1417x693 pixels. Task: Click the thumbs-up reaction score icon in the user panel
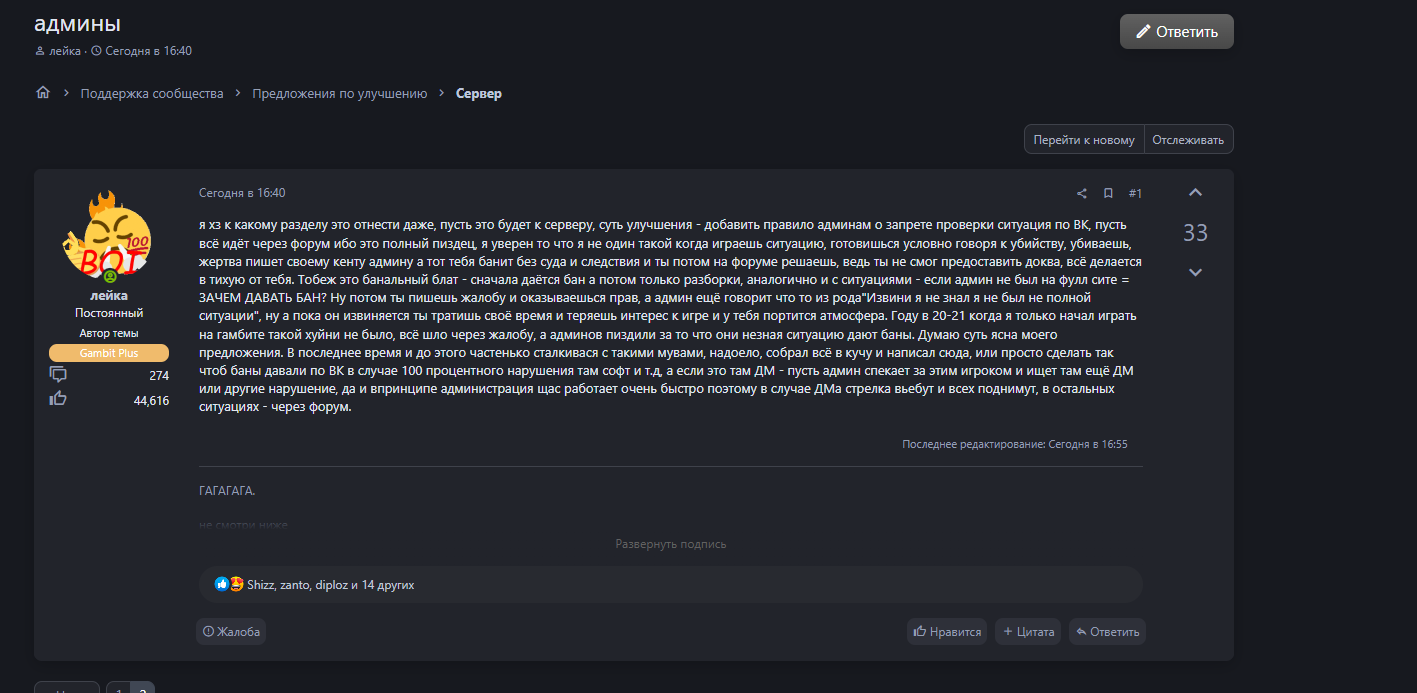point(58,399)
